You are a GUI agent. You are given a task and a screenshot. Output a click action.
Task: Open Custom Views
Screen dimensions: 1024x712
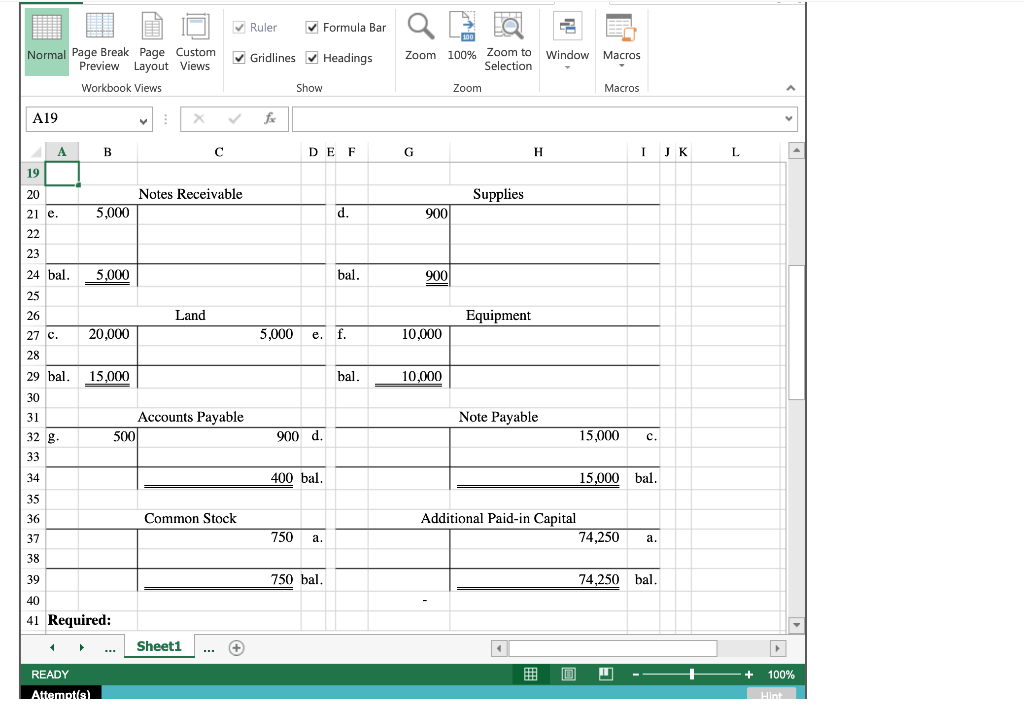click(195, 42)
